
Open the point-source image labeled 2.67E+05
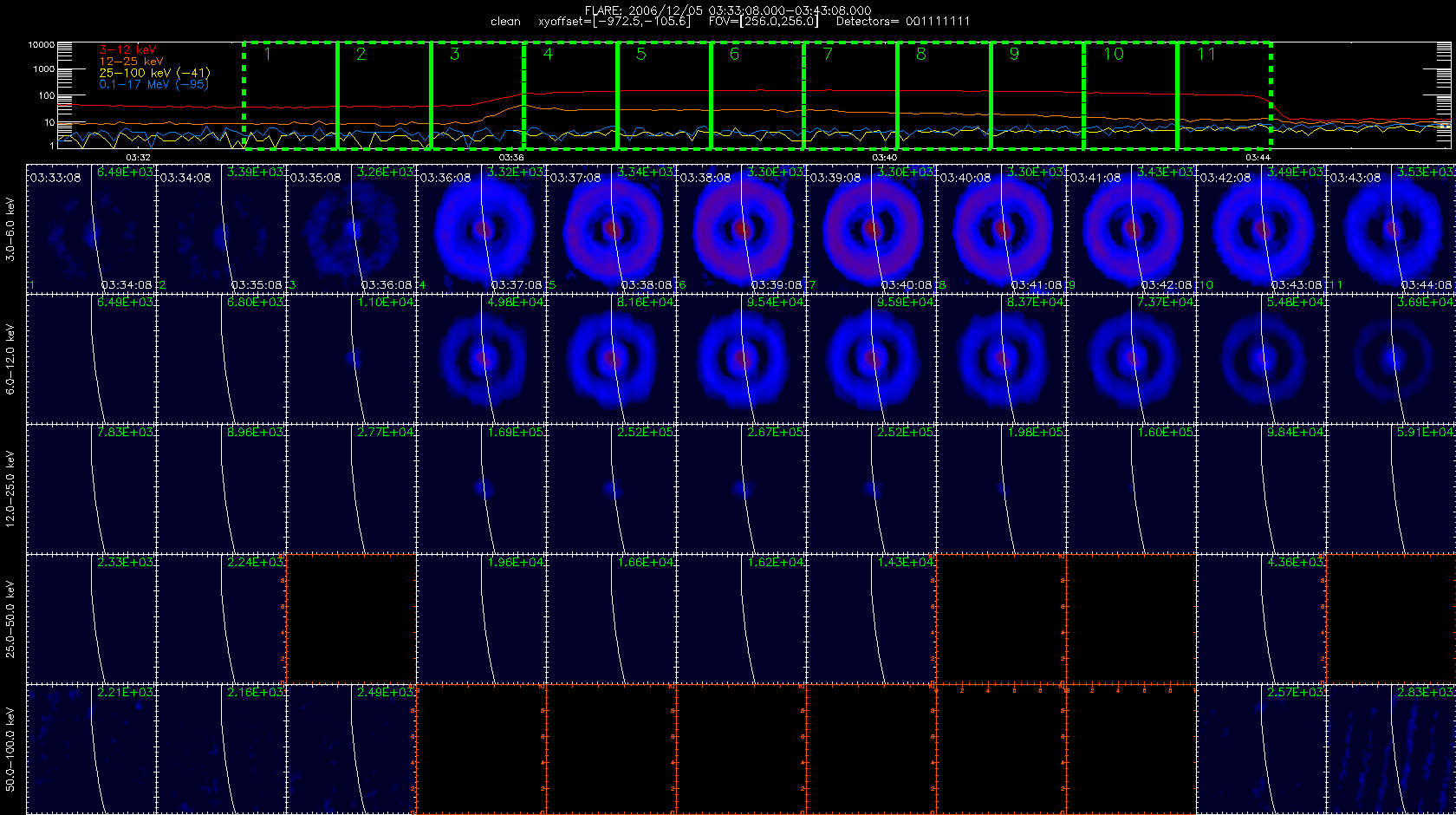tap(741, 489)
